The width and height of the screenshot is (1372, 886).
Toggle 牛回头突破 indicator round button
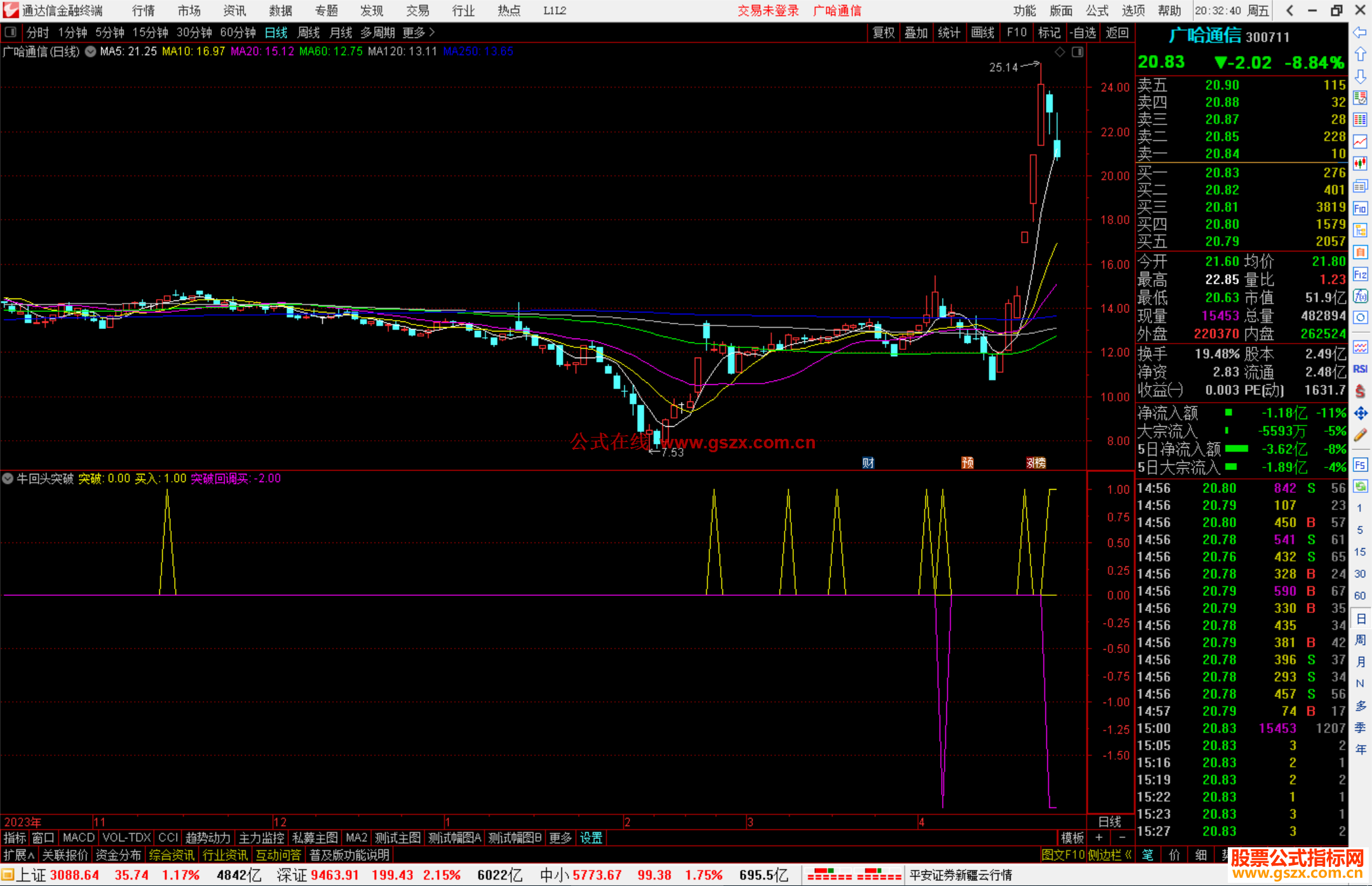(x=8, y=478)
